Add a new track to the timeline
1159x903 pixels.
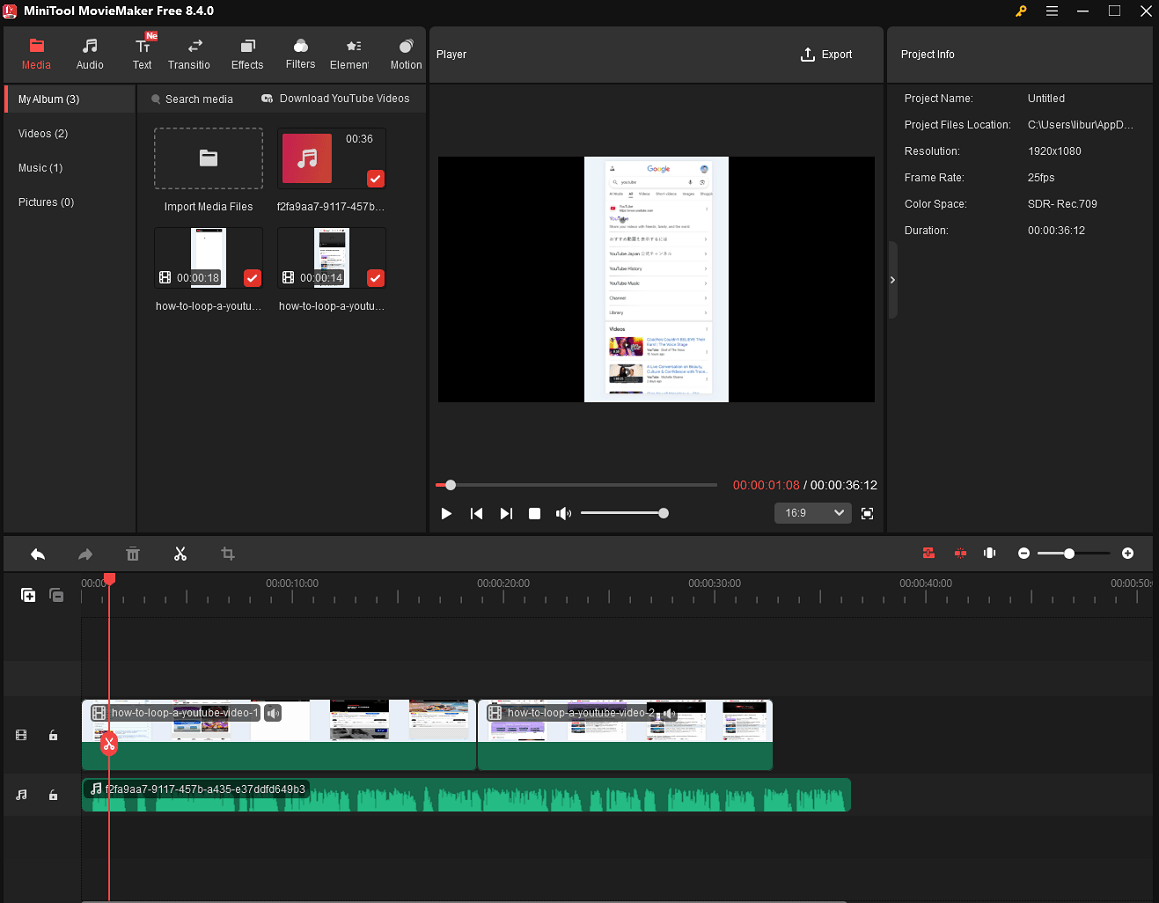pyautogui.click(x=28, y=594)
